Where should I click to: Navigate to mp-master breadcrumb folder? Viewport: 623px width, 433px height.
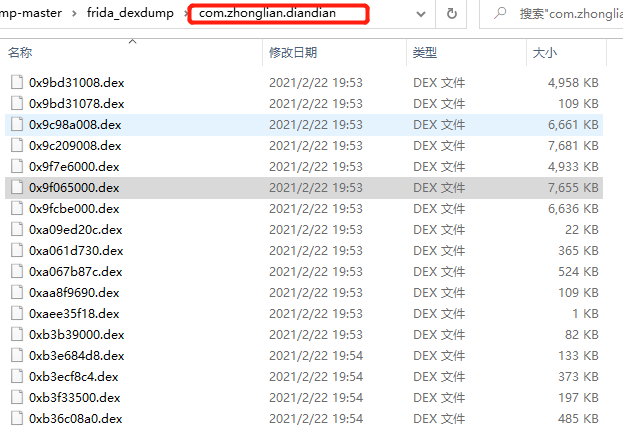tap(31, 13)
